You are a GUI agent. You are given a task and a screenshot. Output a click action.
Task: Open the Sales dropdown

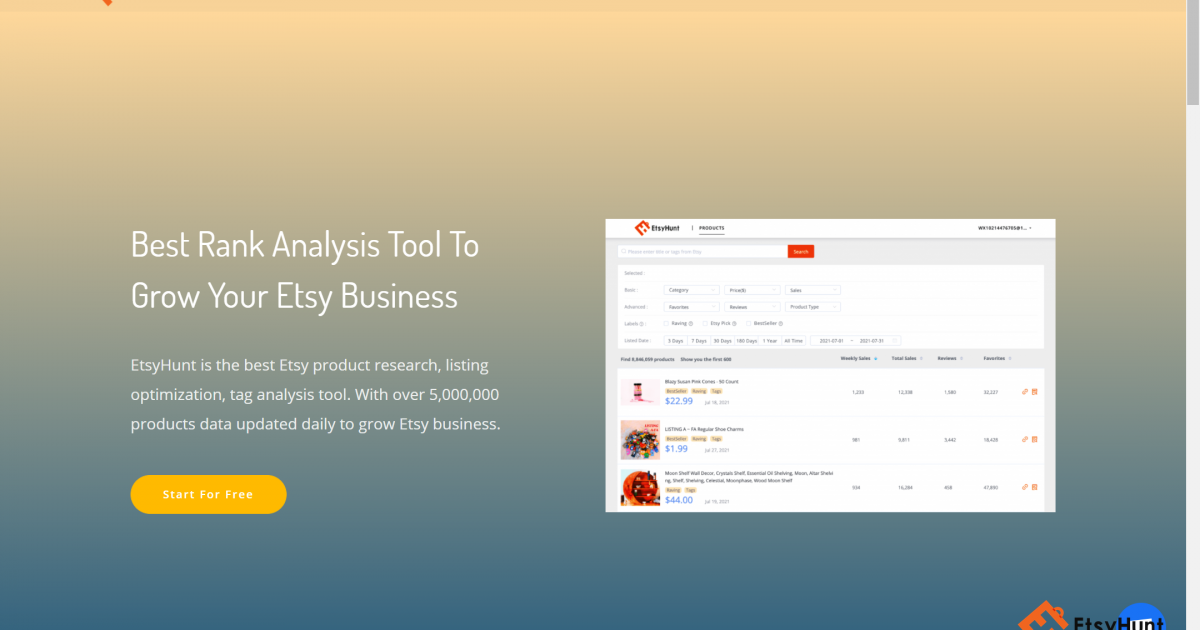click(813, 290)
